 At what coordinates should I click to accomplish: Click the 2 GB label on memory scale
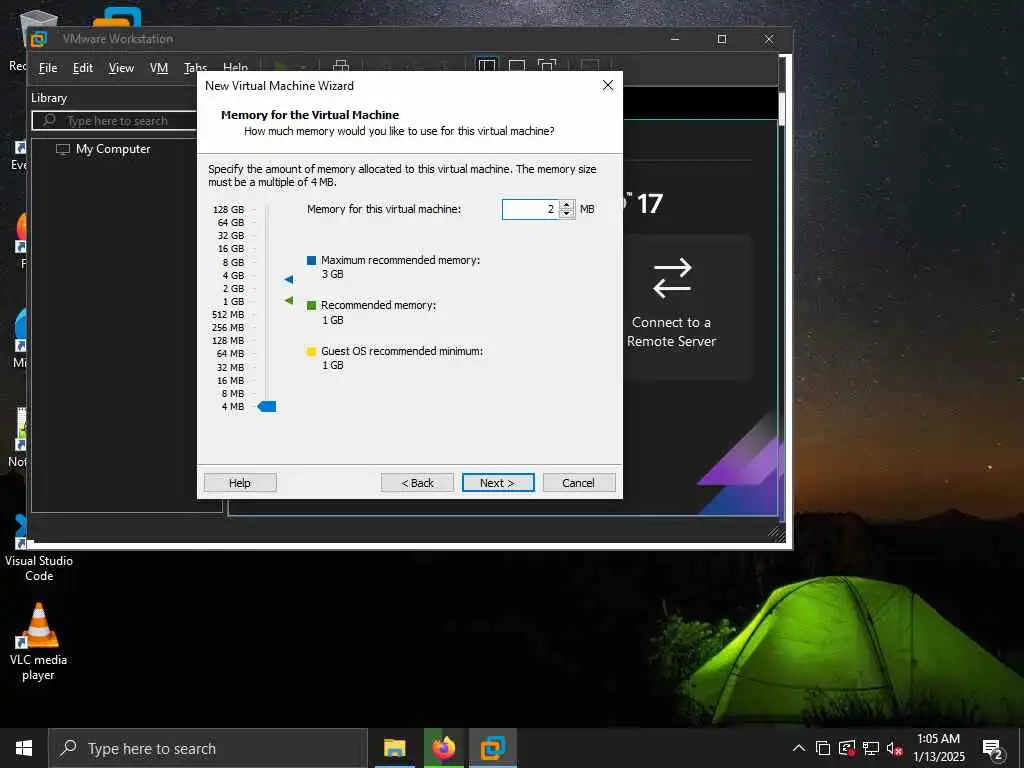pos(233,289)
